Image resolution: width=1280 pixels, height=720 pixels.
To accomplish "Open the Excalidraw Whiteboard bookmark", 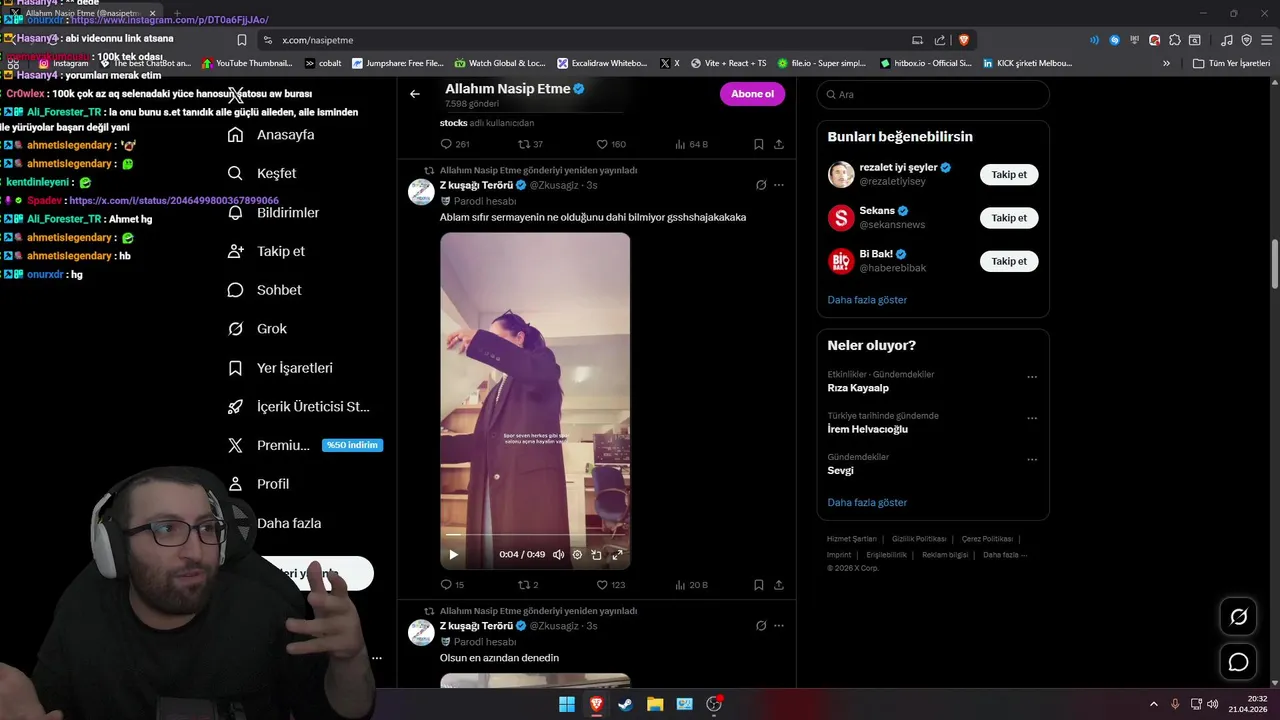I will coord(602,63).
